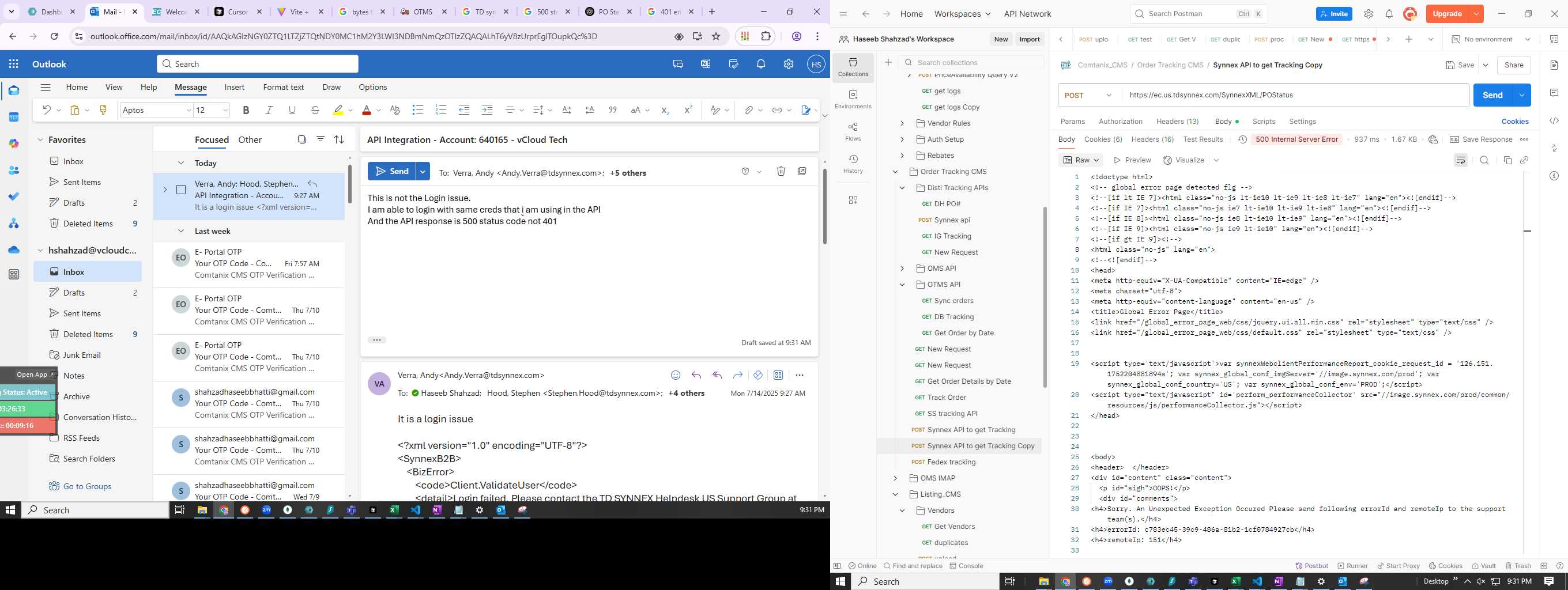Image resolution: width=1568 pixels, height=590 pixels.
Task: Open Postman Collections sidebar panel
Action: click(x=853, y=67)
